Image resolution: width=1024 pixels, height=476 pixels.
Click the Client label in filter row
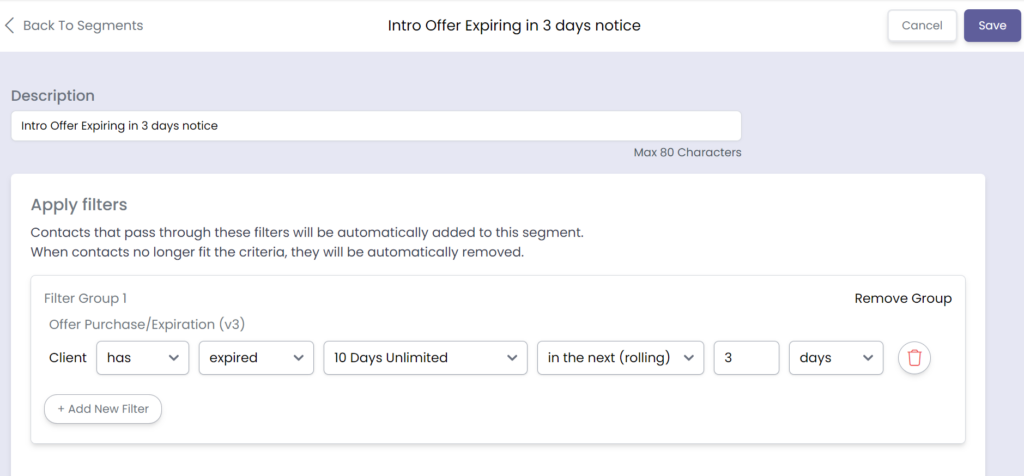[67, 358]
